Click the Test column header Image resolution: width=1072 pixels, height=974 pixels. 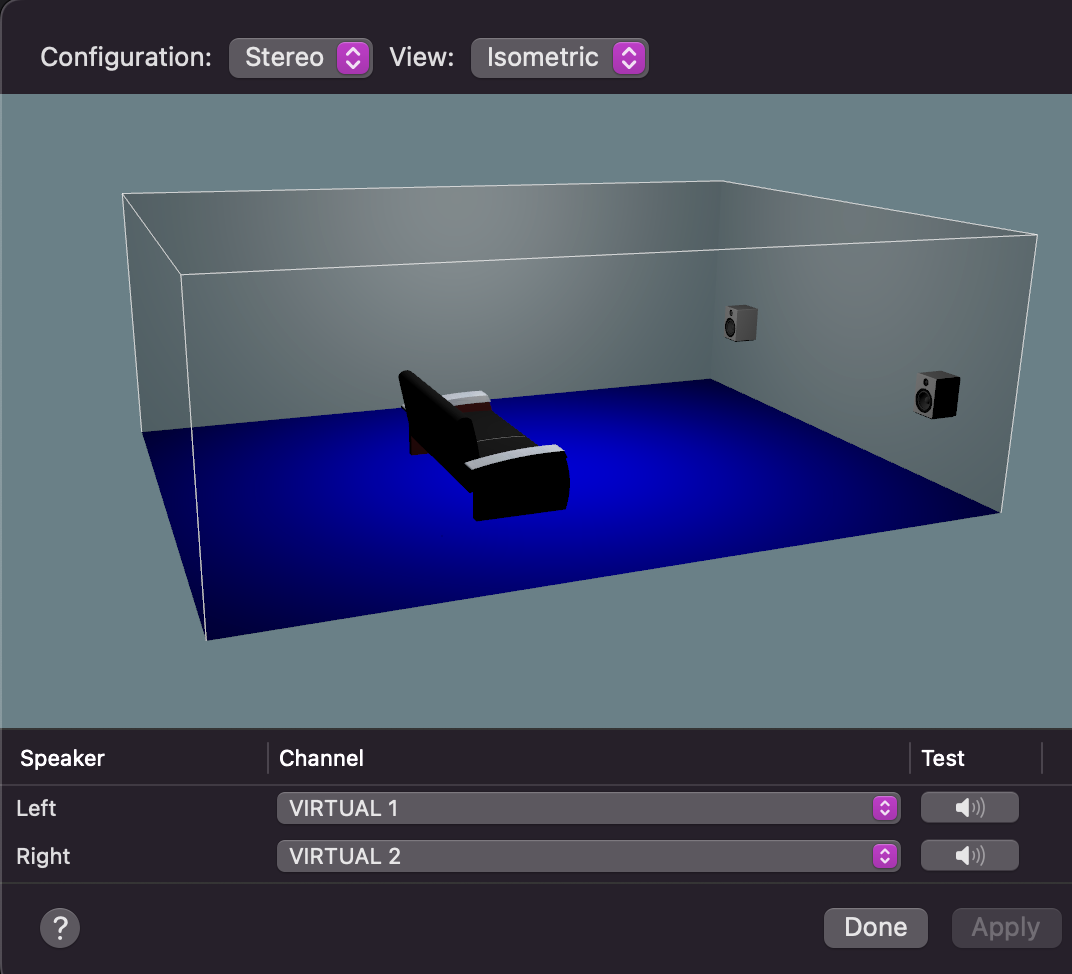coord(943,758)
